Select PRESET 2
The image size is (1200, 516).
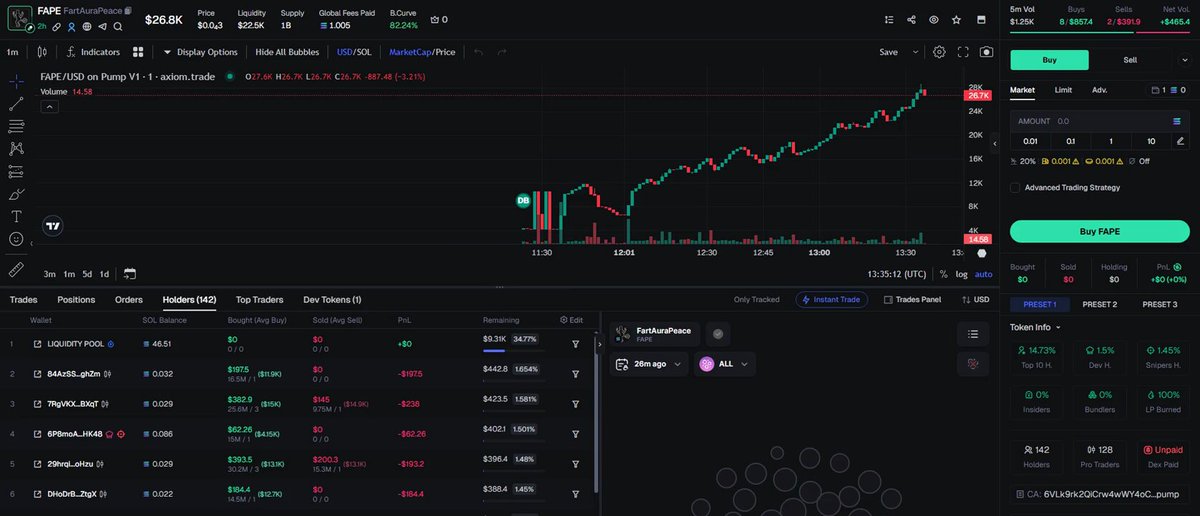point(1099,304)
